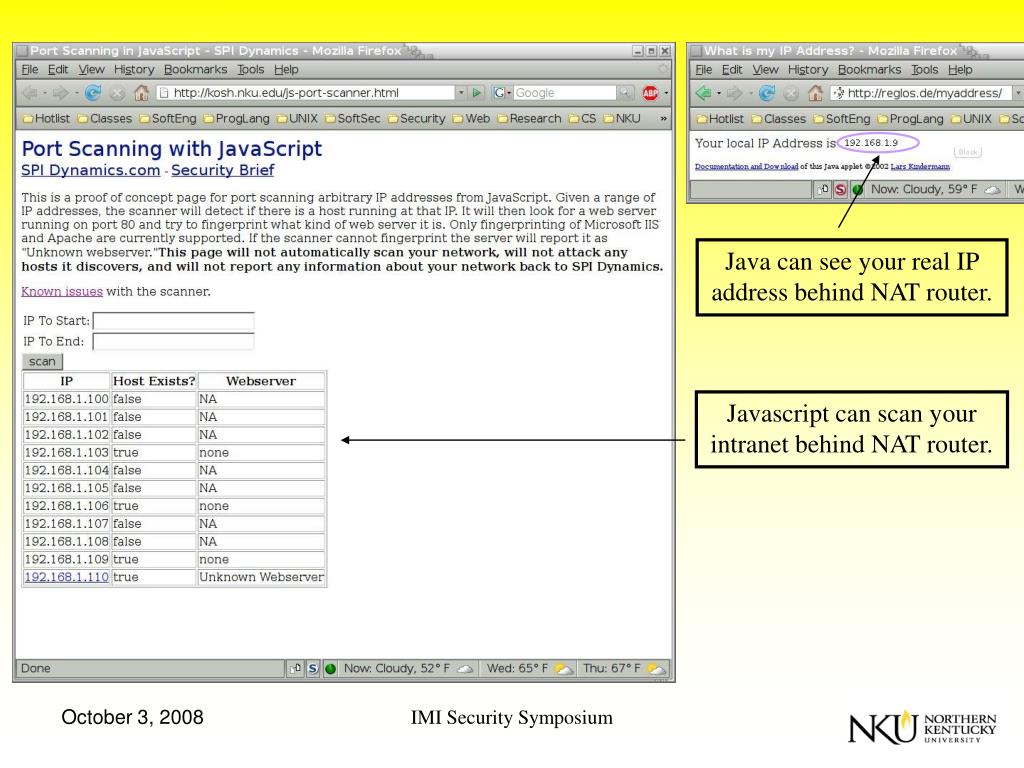Open back-history dropdown in What is my IP window

(719, 93)
